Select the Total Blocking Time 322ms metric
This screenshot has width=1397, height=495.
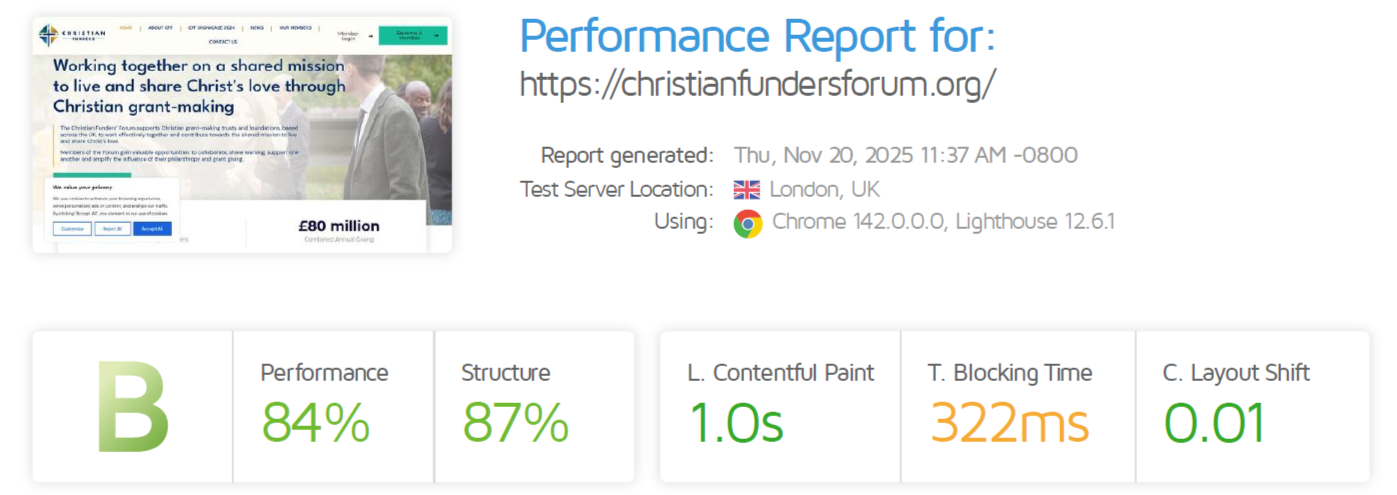pyautogui.click(x=1009, y=422)
